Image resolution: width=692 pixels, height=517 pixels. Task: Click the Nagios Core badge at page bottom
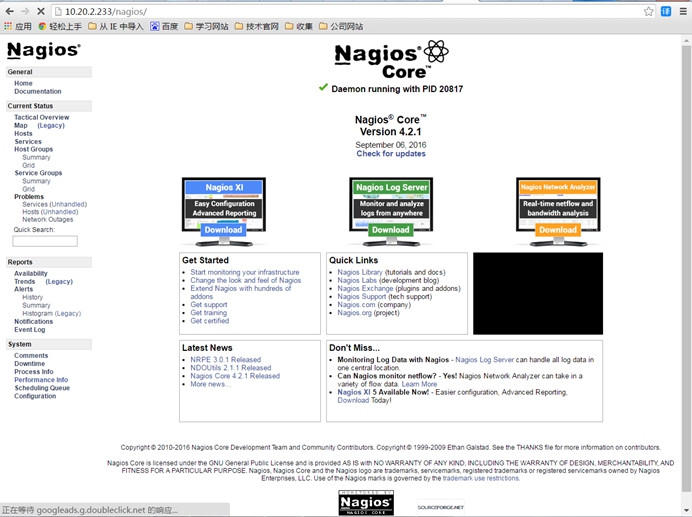(x=366, y=502)
